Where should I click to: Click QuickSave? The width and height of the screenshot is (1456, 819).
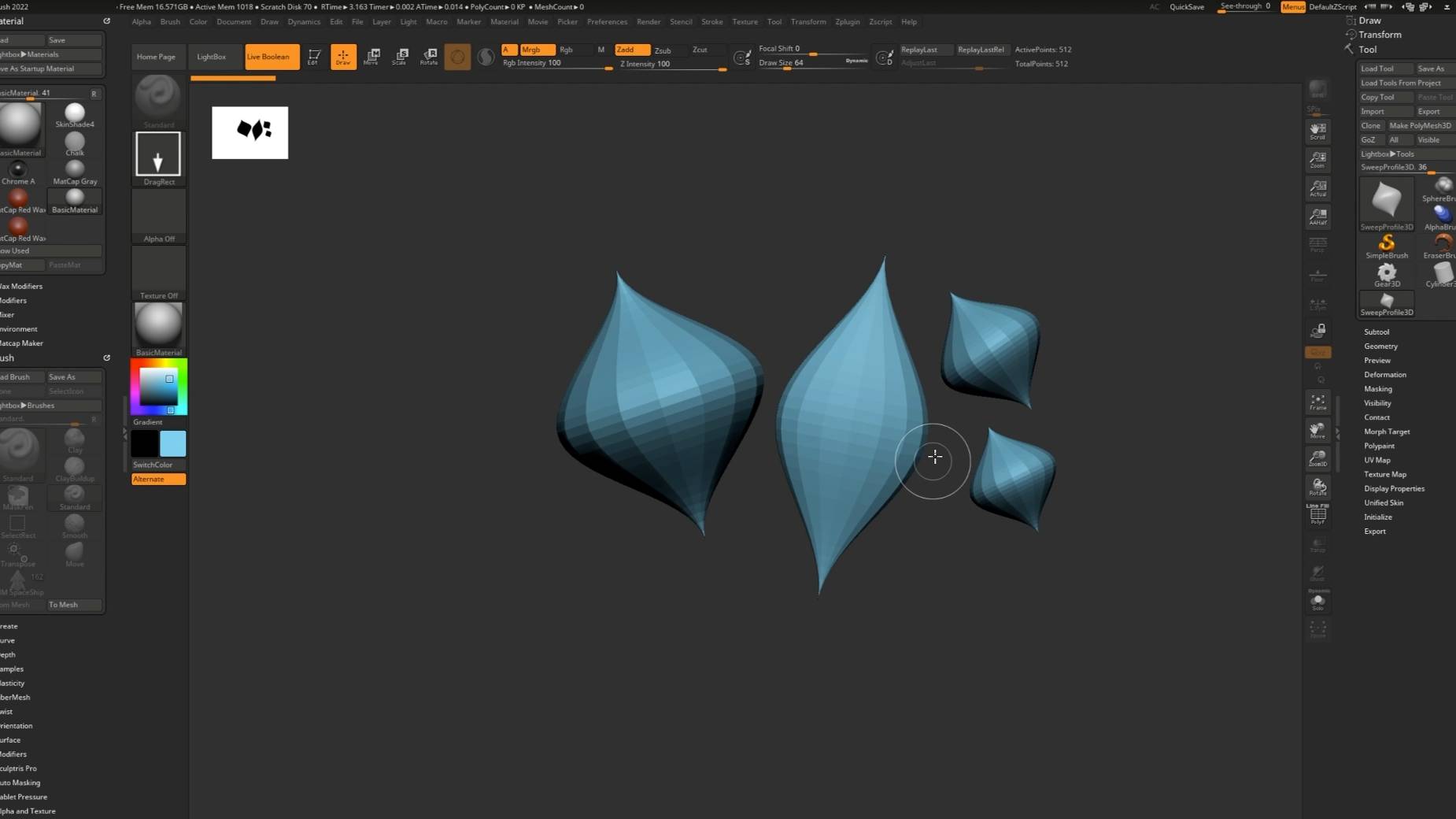pyautogui.click(x=1187, y=7)
